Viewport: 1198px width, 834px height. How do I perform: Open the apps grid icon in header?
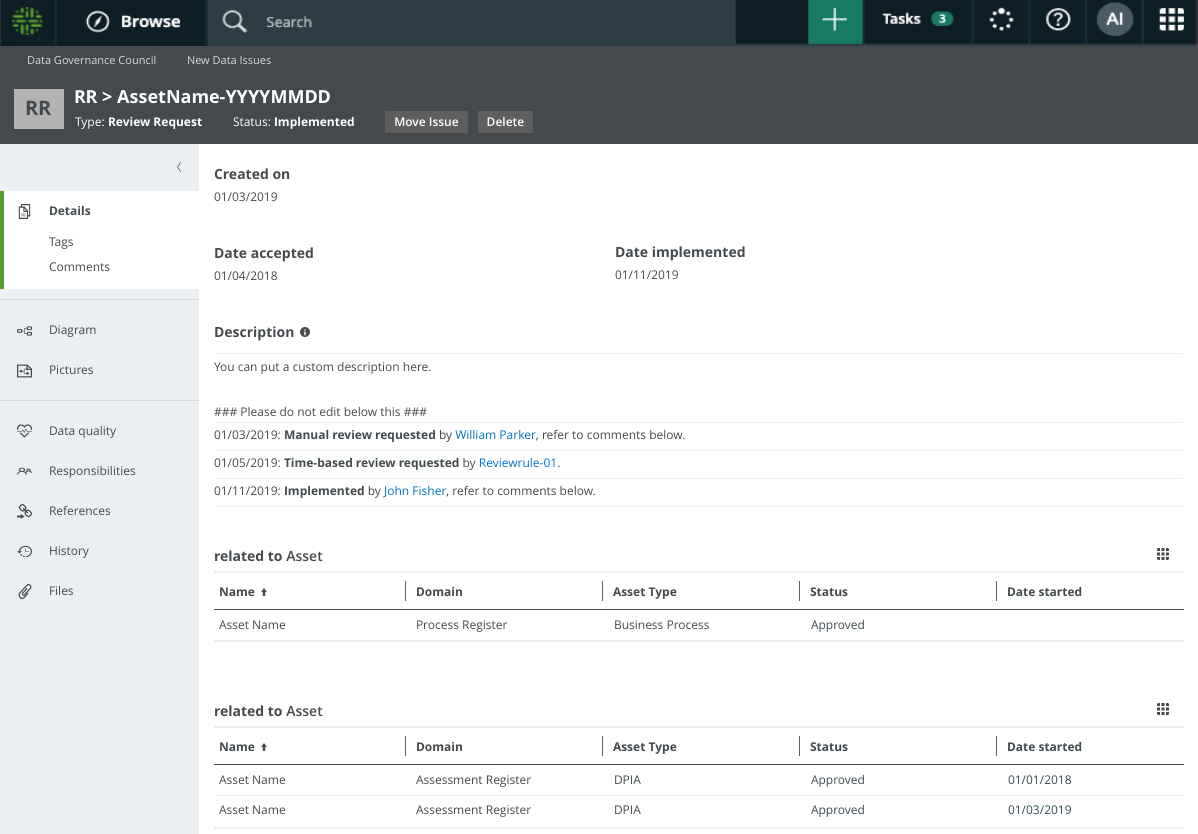pos(1171,21)
